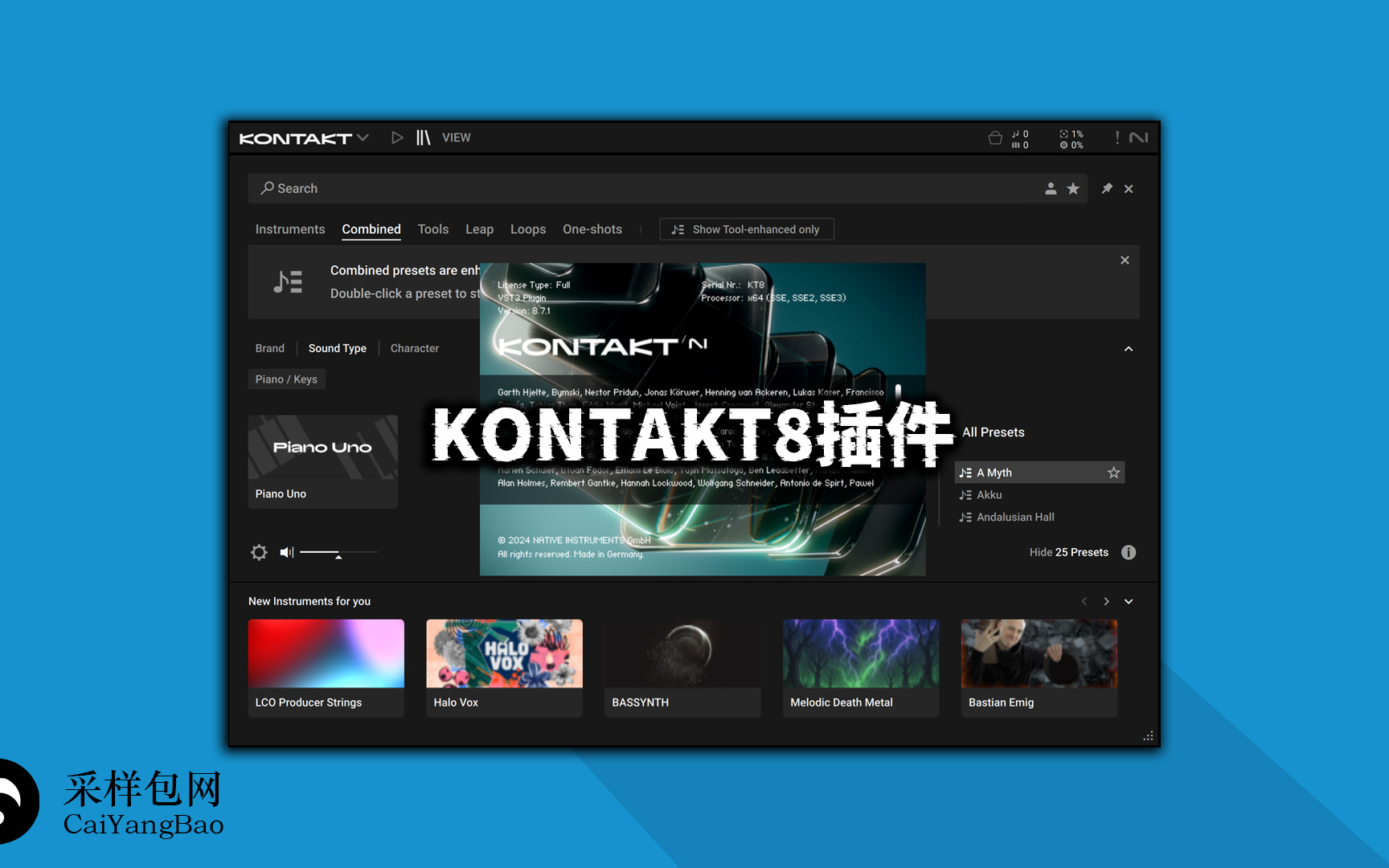The width and height of the screenshot is (1389, 868).
Task: Click the Native Instruments logo icon
Action: pyautogui.click(x=1138, y=137)
